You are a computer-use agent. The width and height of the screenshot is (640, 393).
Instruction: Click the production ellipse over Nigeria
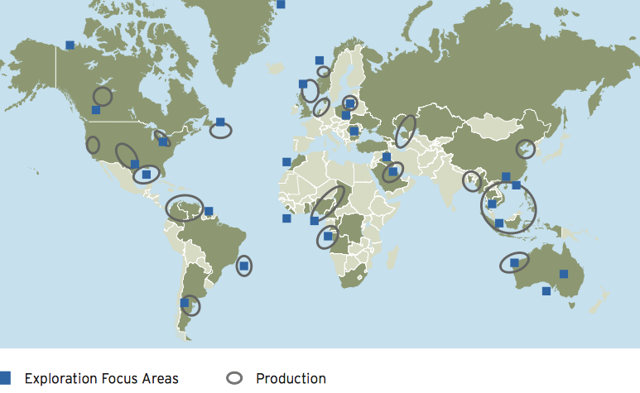click(327, 202)
